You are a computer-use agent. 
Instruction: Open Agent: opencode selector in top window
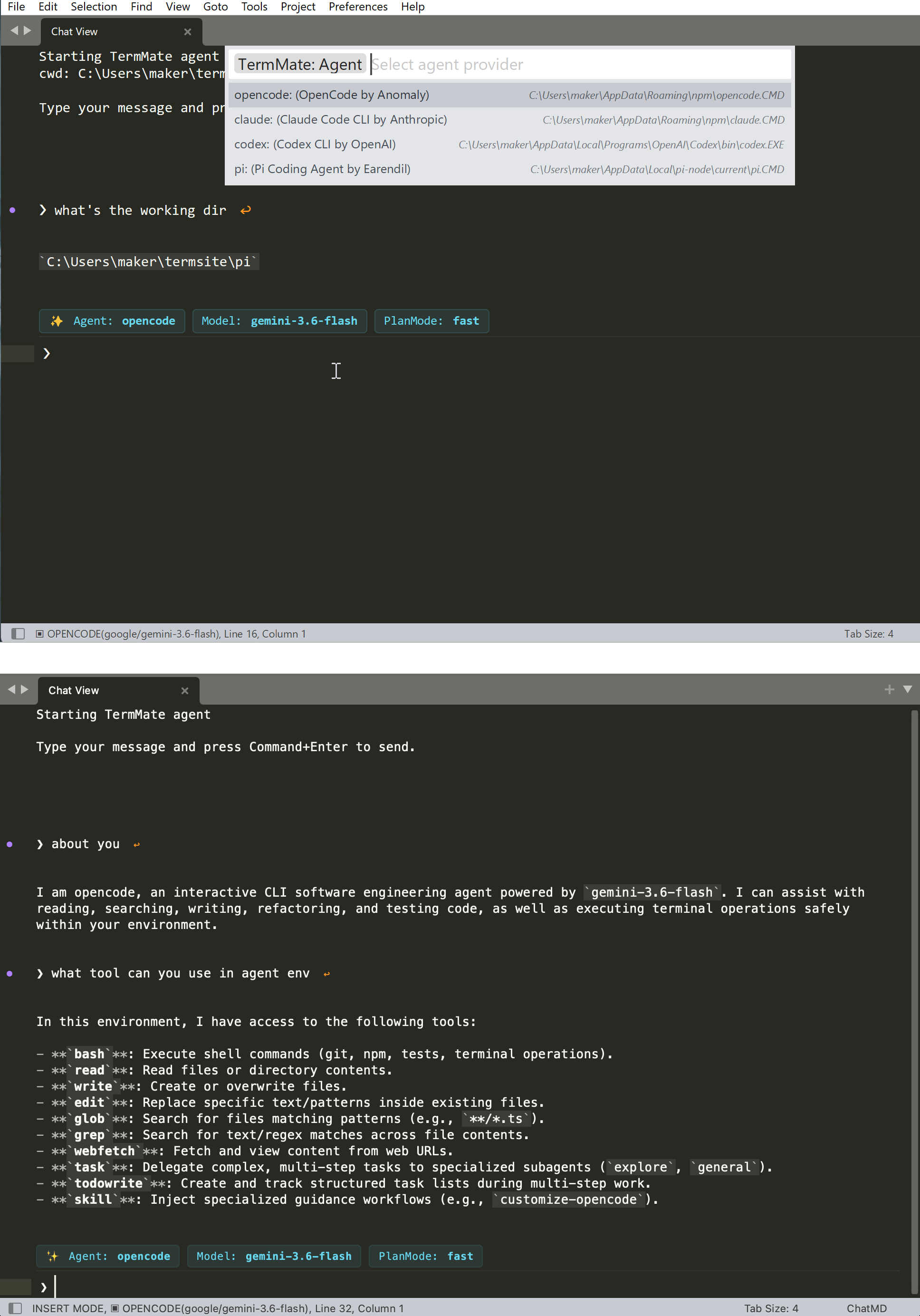point(112,321)
